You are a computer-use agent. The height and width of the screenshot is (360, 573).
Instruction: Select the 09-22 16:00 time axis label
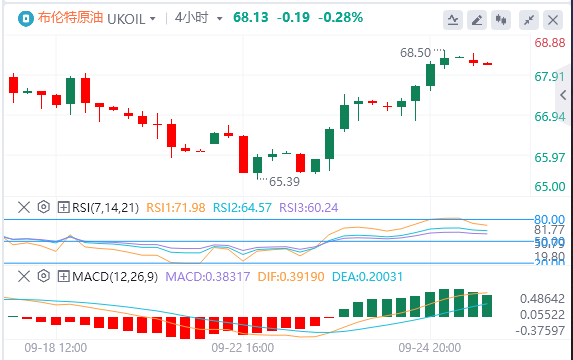[243, 348]
